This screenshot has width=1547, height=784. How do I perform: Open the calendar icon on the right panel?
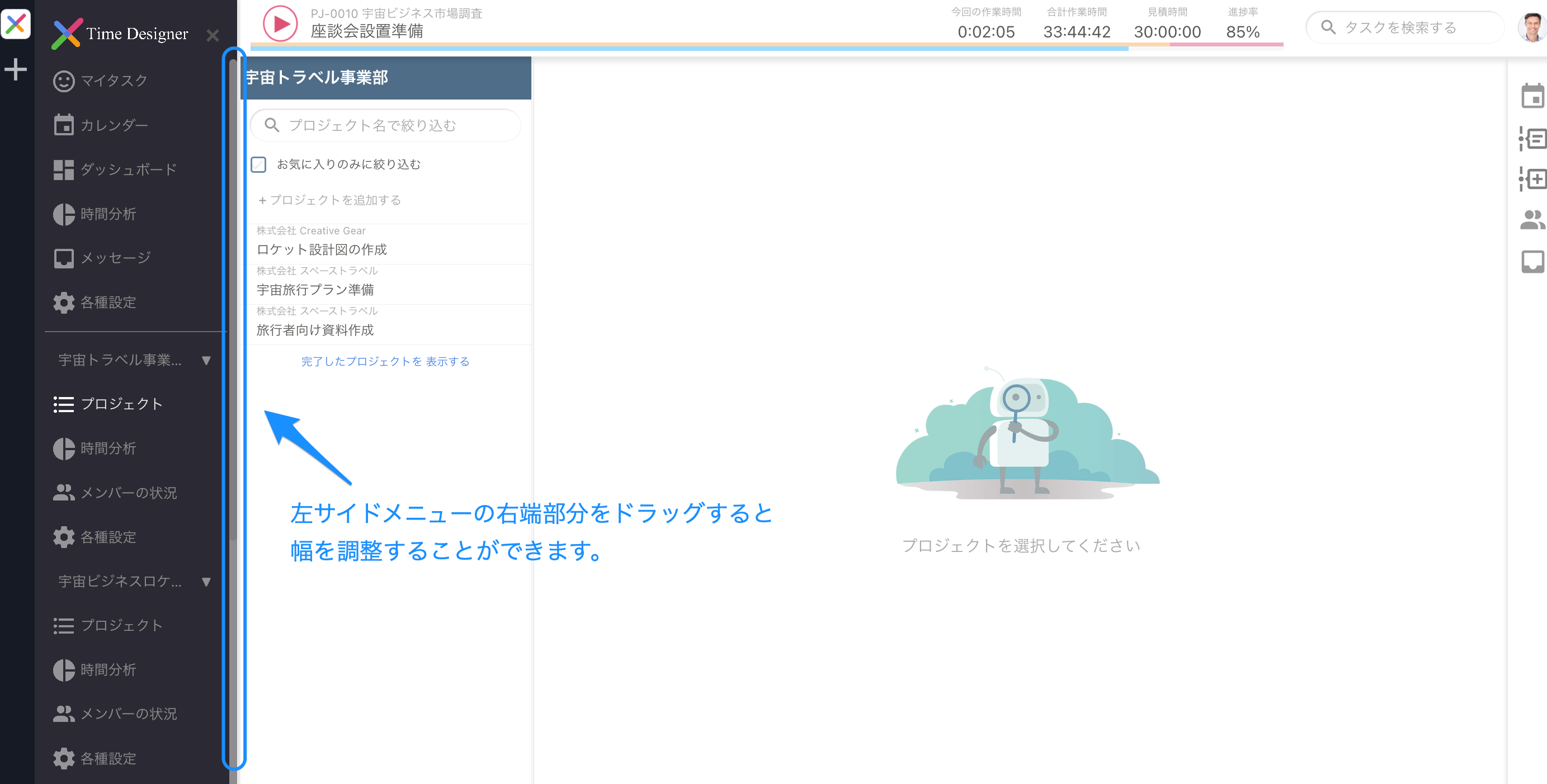tap(1534, 95)
